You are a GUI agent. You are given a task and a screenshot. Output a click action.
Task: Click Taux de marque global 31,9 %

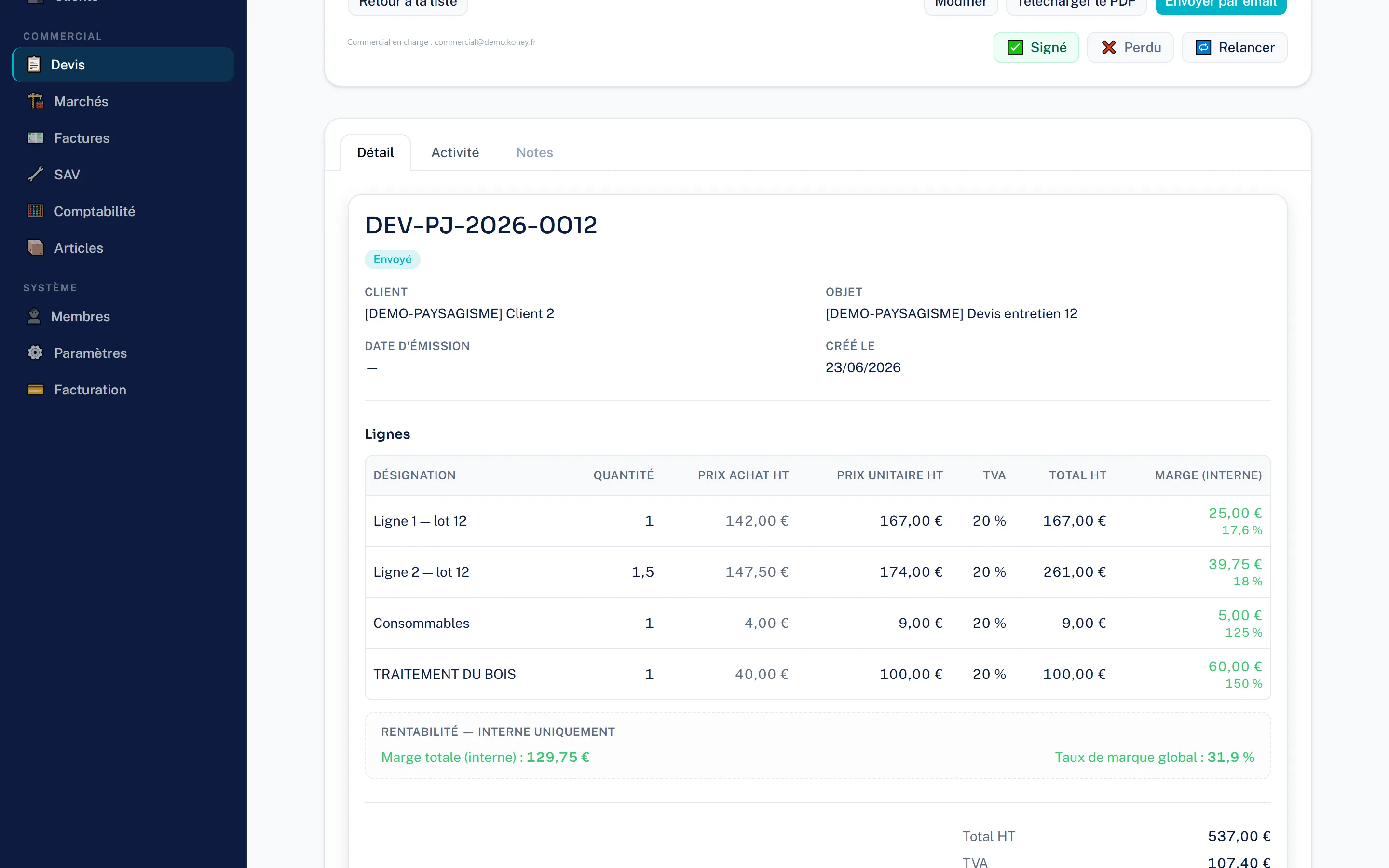(x=1155, y=757)
